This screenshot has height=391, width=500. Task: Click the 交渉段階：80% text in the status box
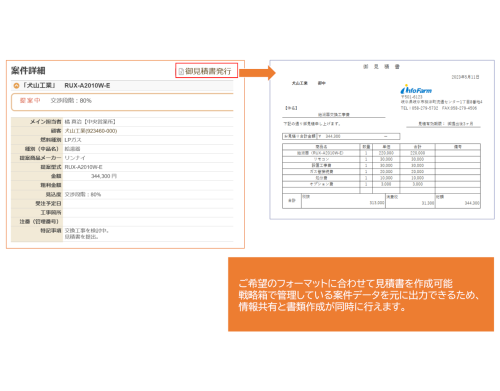[71, 101]
